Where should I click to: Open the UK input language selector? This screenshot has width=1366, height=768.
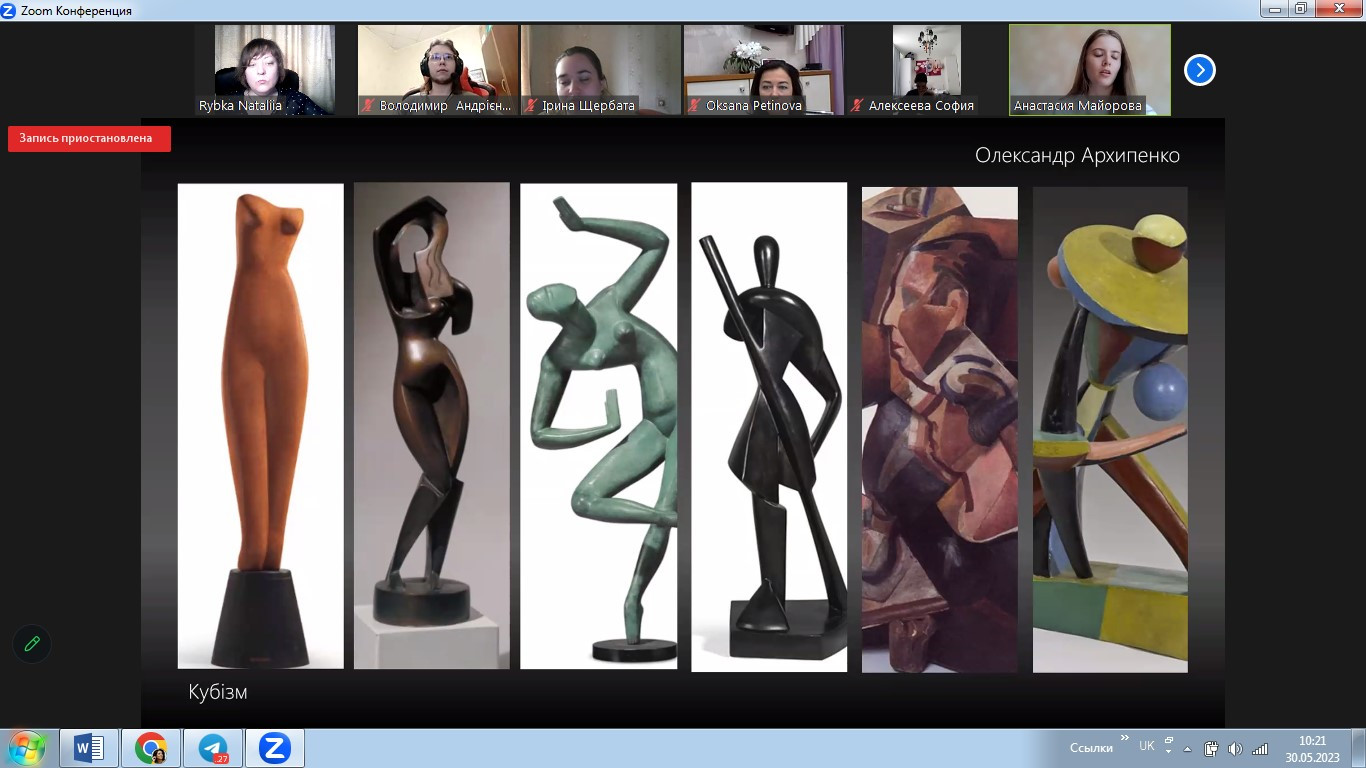(1147, 746)
